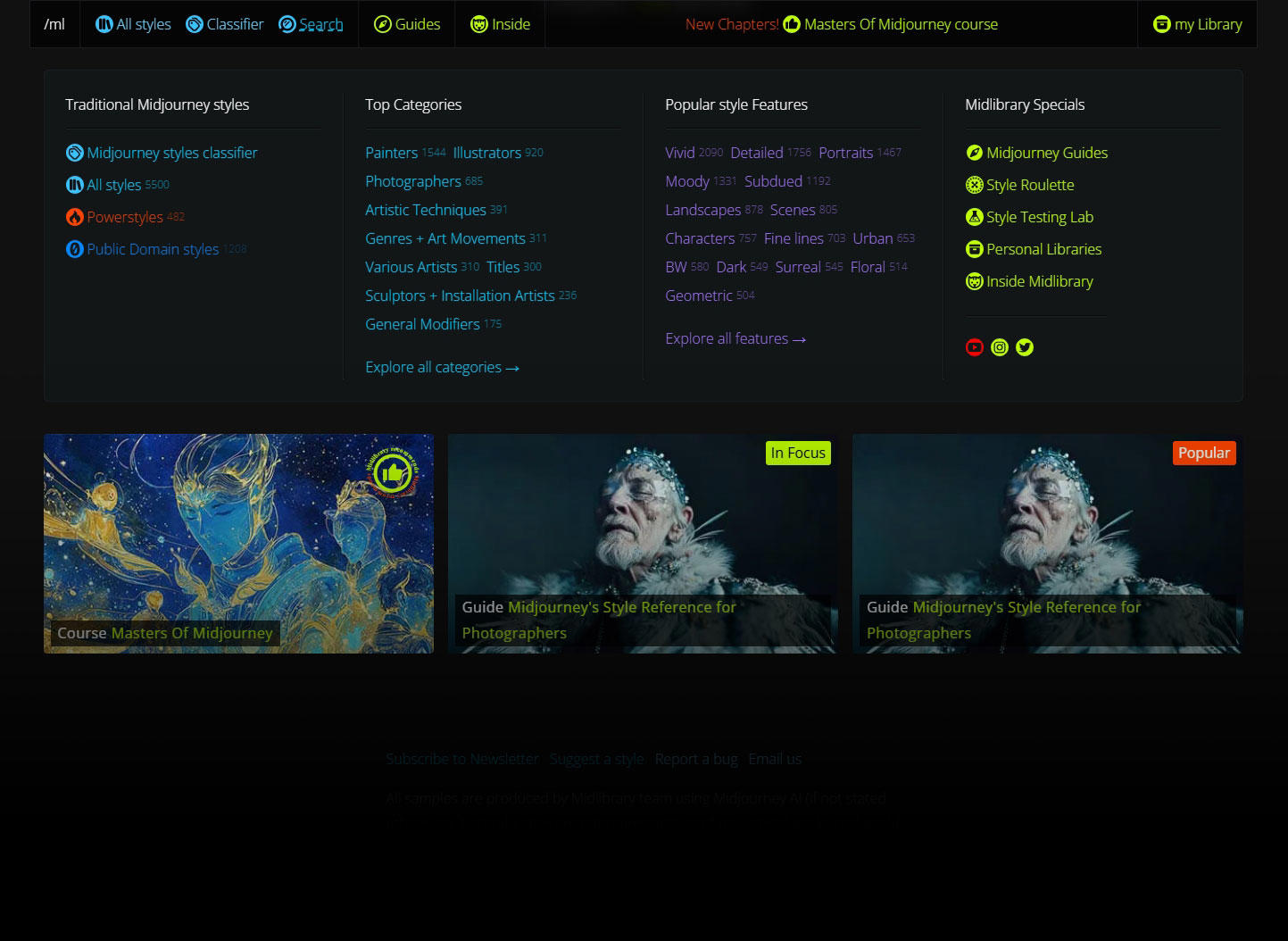Open the /ml home menu item
The width and height of the screenshot is (1288, 941).
[54, 24]
